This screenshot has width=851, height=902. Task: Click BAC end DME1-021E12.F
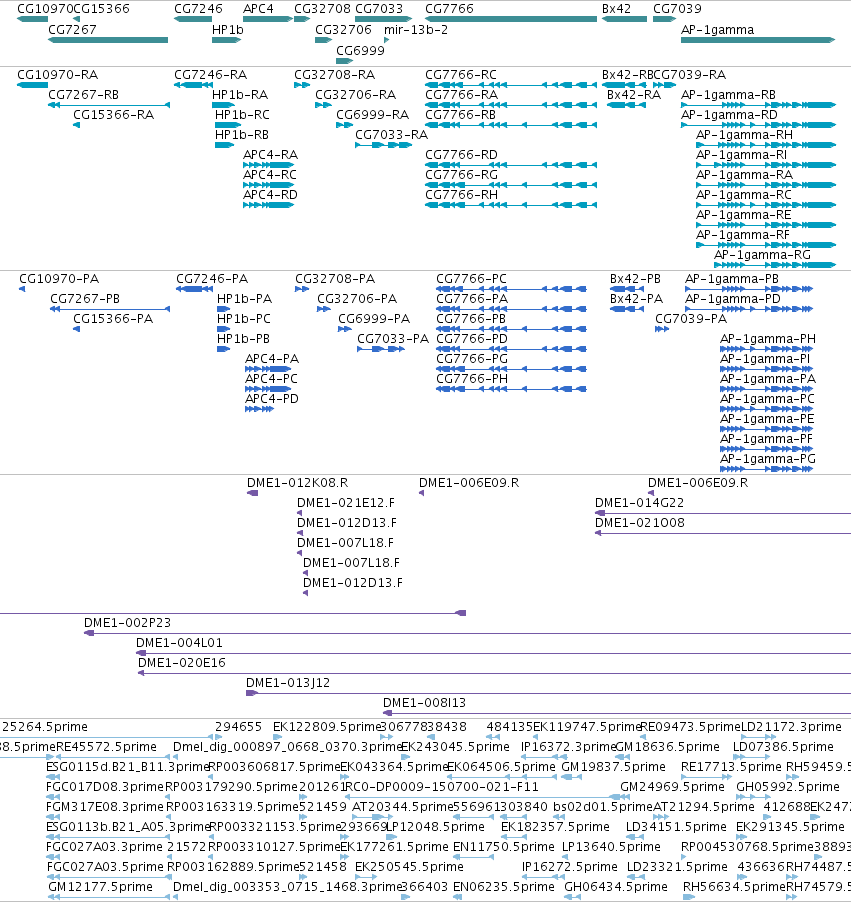pyautogui.click(x=346, y=503)
